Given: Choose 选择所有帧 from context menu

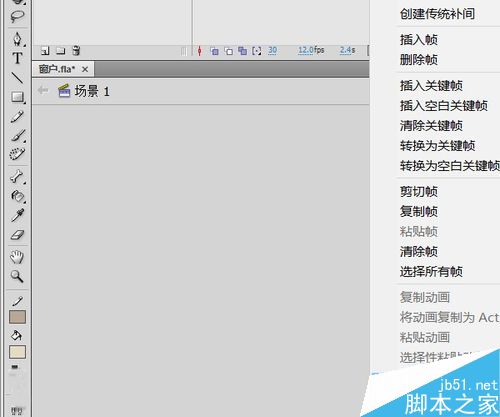Looking at the screenshot, I should (431, 271).
